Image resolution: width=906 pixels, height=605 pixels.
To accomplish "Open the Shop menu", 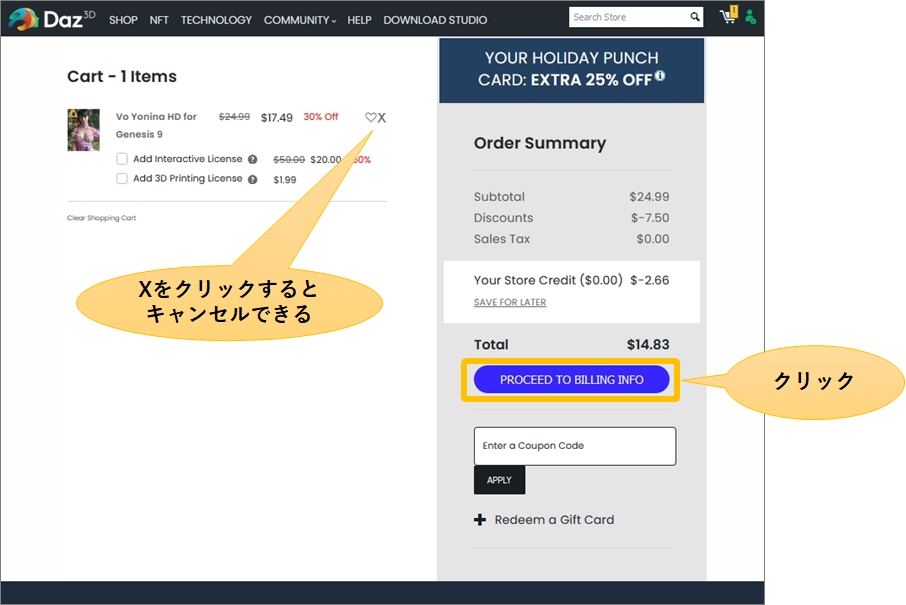I will click(x=123, y=20).
